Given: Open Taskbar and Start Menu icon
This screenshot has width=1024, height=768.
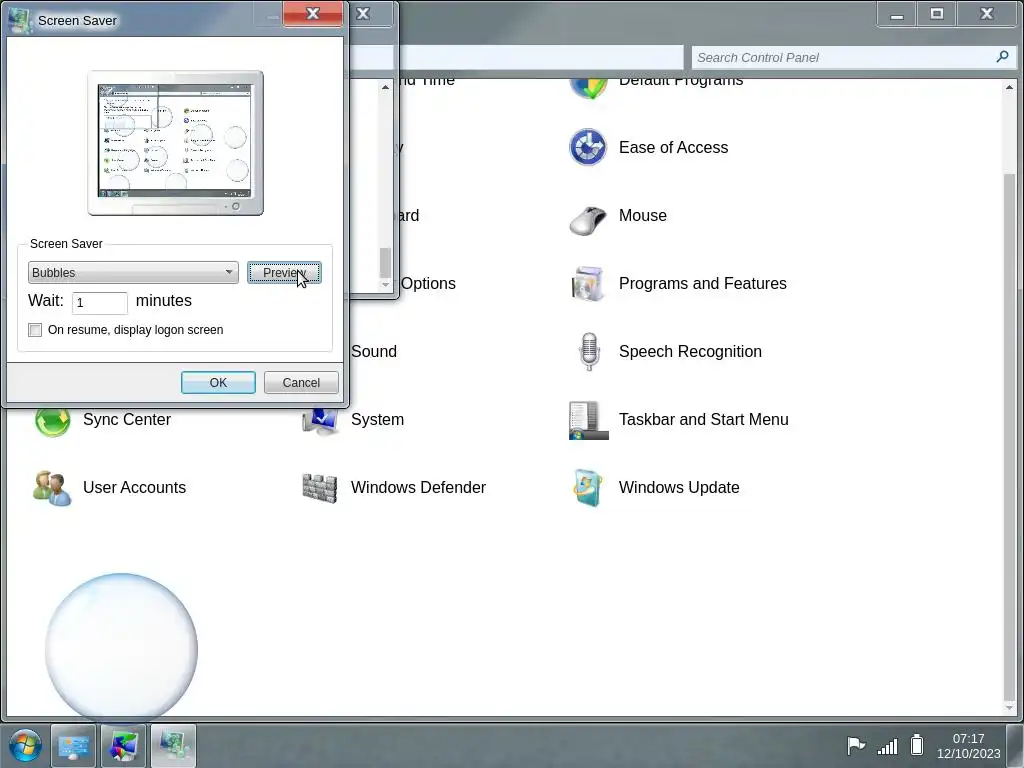Looking at the screenshot, I should (588, 420).
